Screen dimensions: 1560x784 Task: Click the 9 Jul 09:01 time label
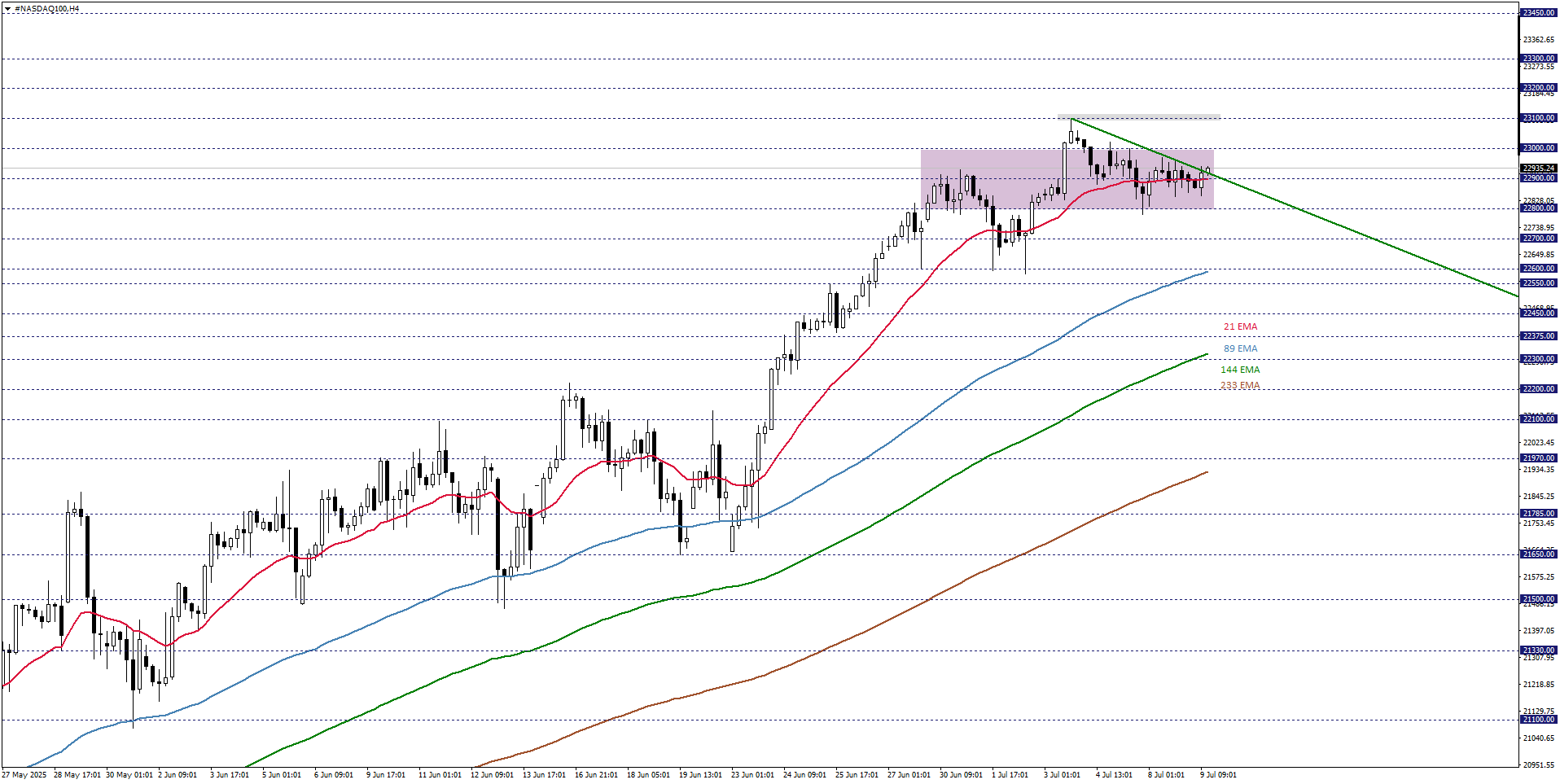pyautogui.click(x=1218, y=775)
